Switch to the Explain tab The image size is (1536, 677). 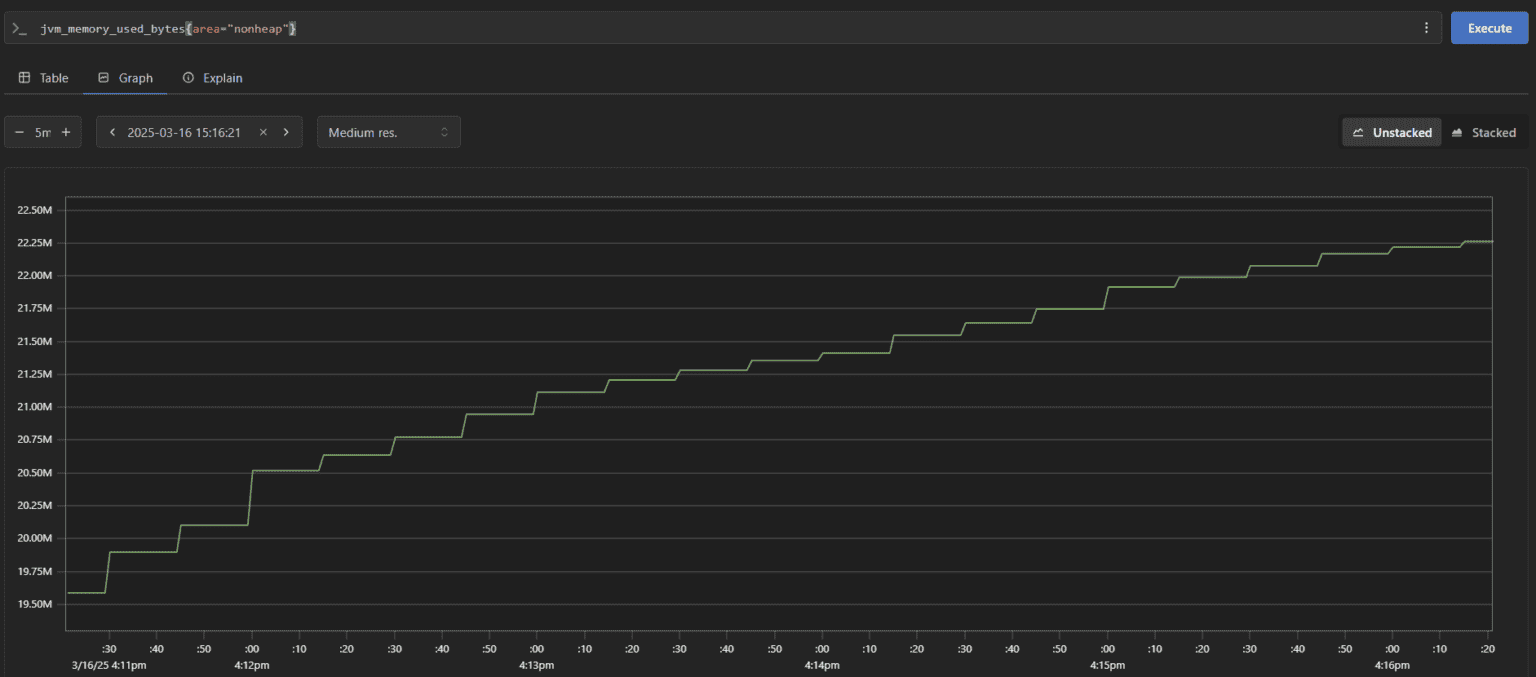[x=212, y=78]
